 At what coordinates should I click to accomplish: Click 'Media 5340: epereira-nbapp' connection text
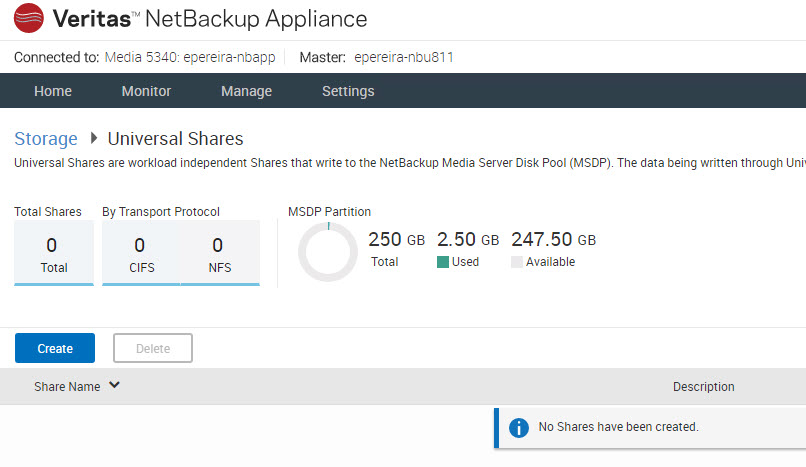[190, 57]
